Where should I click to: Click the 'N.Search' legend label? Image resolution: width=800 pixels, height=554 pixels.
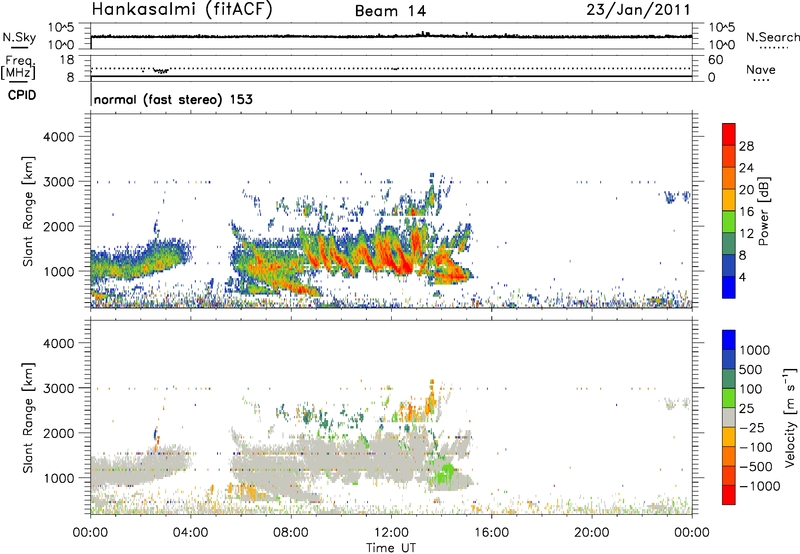[772, 37]
